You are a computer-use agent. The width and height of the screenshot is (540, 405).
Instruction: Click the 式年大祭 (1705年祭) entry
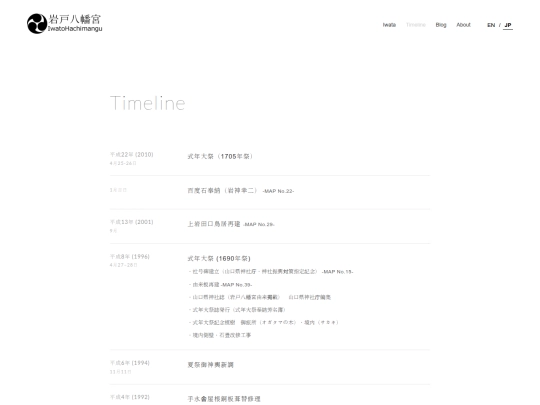pyautogui.click(x=220, y=156)
